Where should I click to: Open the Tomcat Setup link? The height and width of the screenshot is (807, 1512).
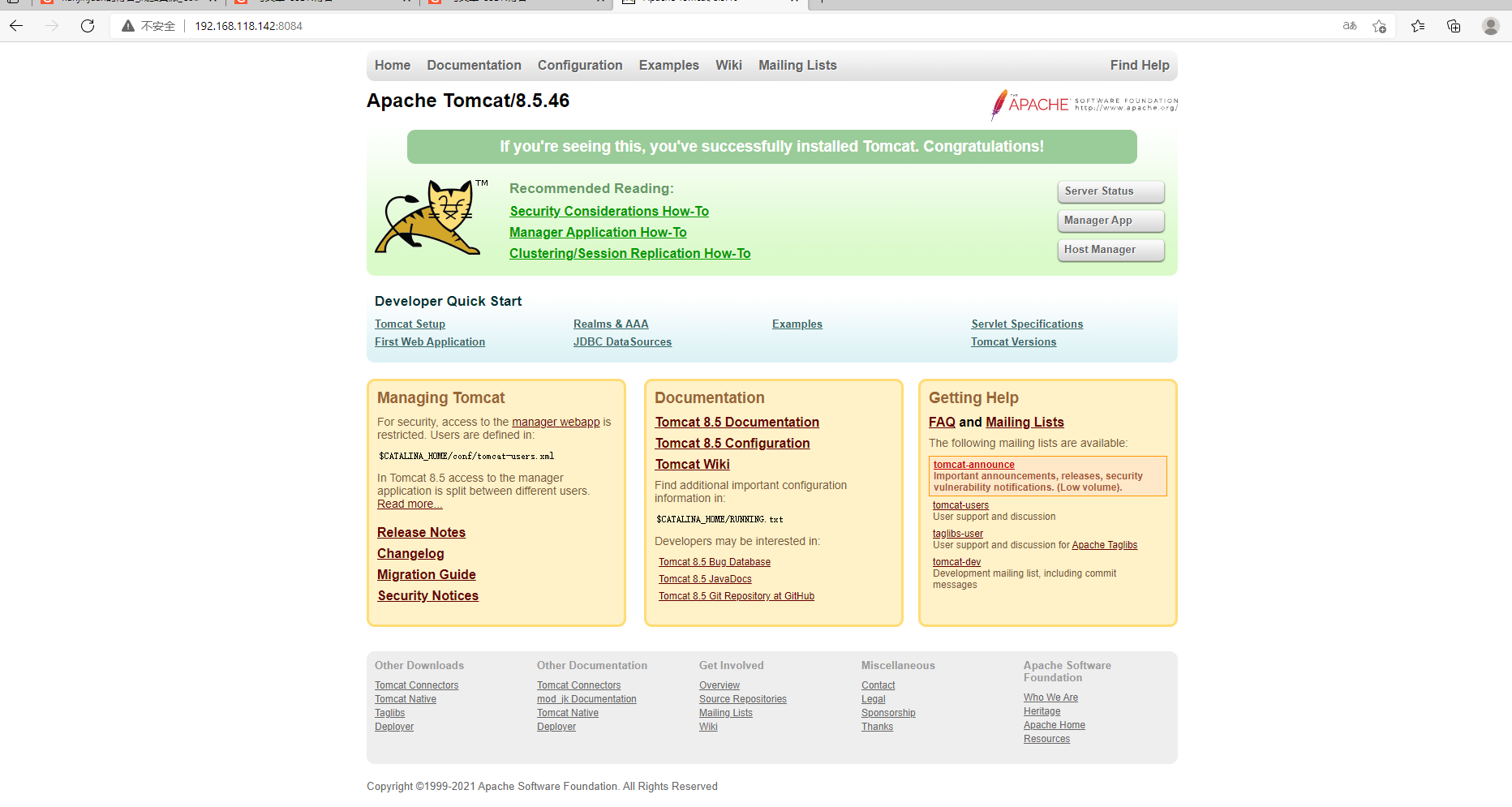pyautogui.click(x=410, y=324)
